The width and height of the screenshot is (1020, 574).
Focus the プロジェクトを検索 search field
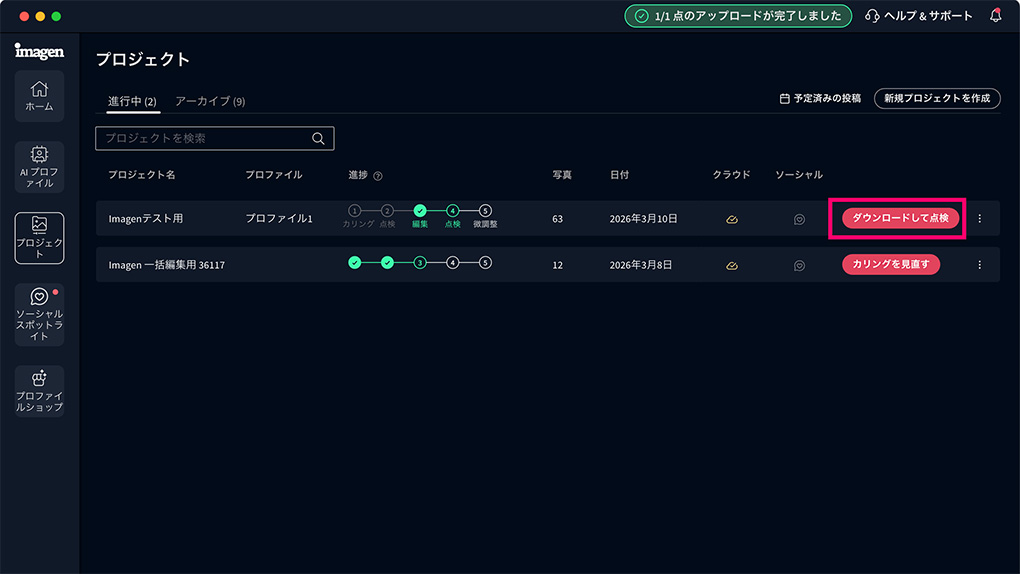[x=205, y=139]
